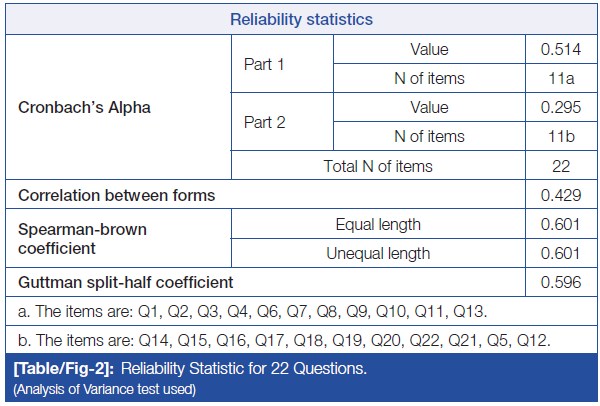The width and height of the screenshot is (600, 406).
Task: Click the 11b items count cell
Action: pos(561,137)
